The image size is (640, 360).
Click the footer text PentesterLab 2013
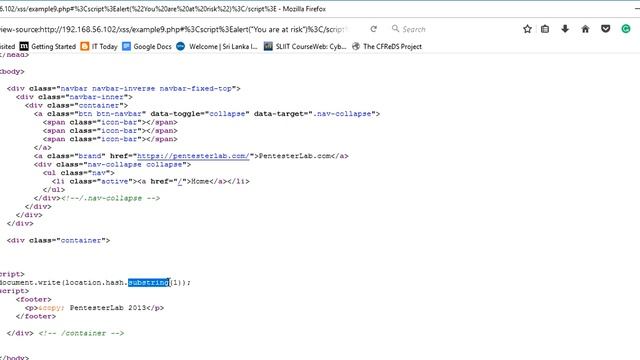pos(108,308)
